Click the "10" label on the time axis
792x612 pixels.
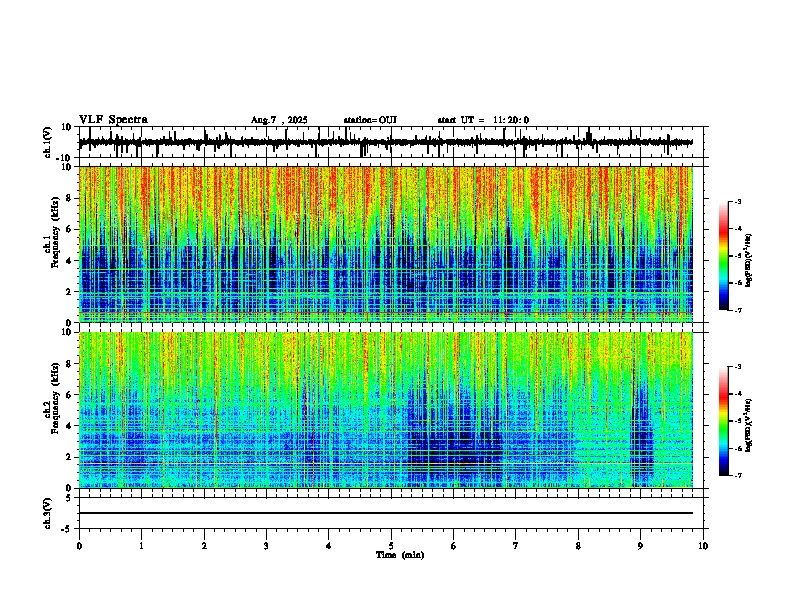[703, 546]
